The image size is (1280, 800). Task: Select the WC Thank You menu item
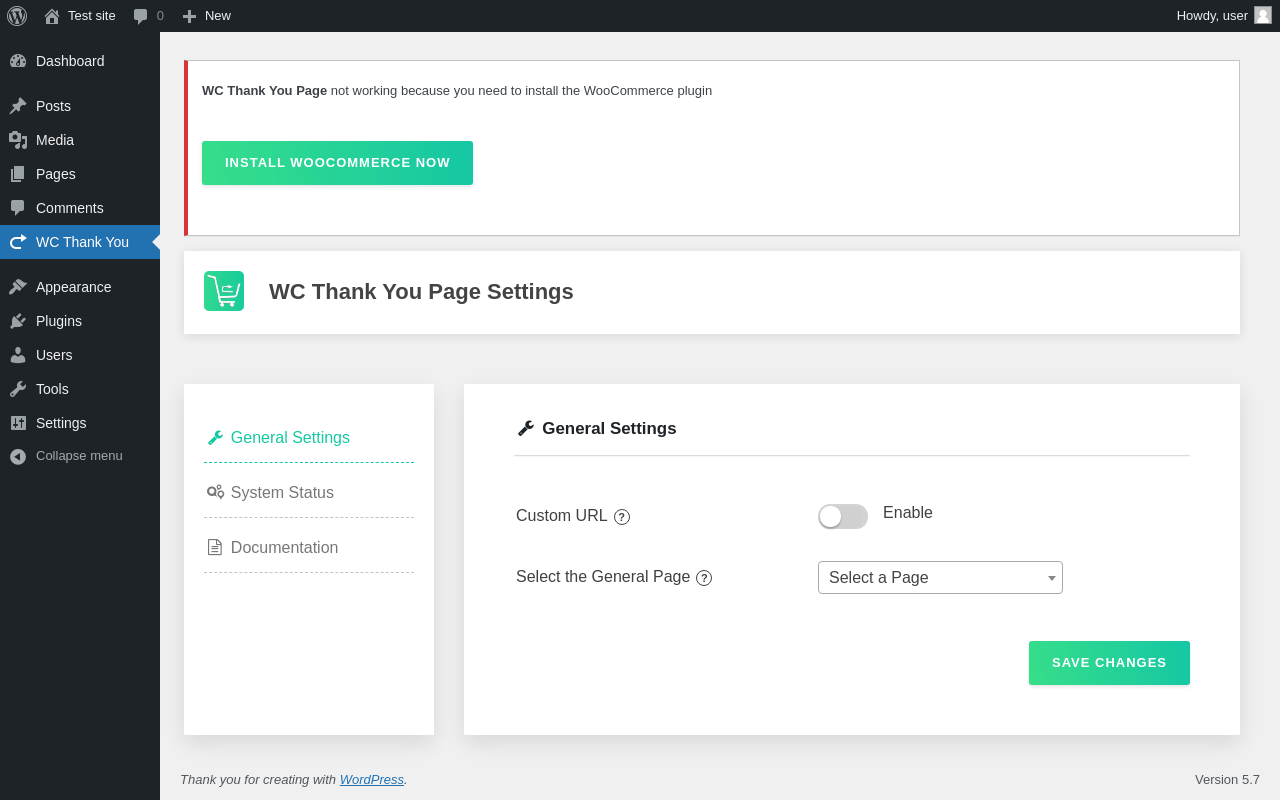click(x=80, y=242)
